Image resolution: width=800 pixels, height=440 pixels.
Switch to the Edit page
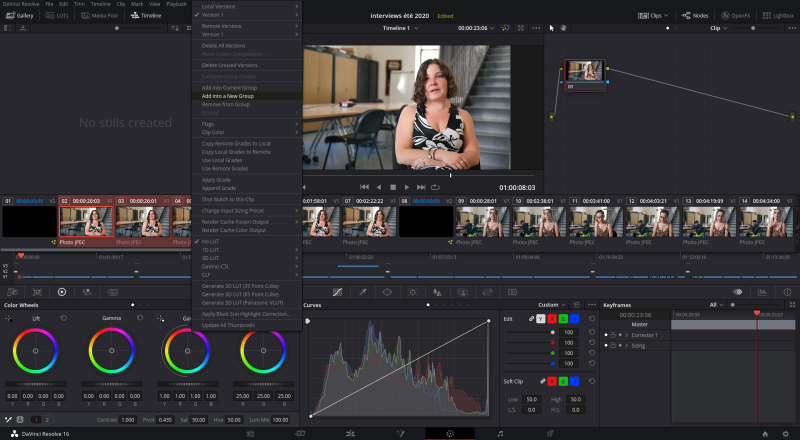[x=350, y=433]
